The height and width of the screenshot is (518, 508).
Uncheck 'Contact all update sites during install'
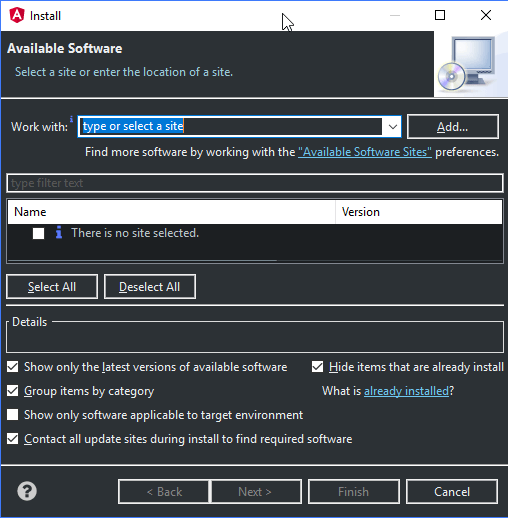(13, 439)
